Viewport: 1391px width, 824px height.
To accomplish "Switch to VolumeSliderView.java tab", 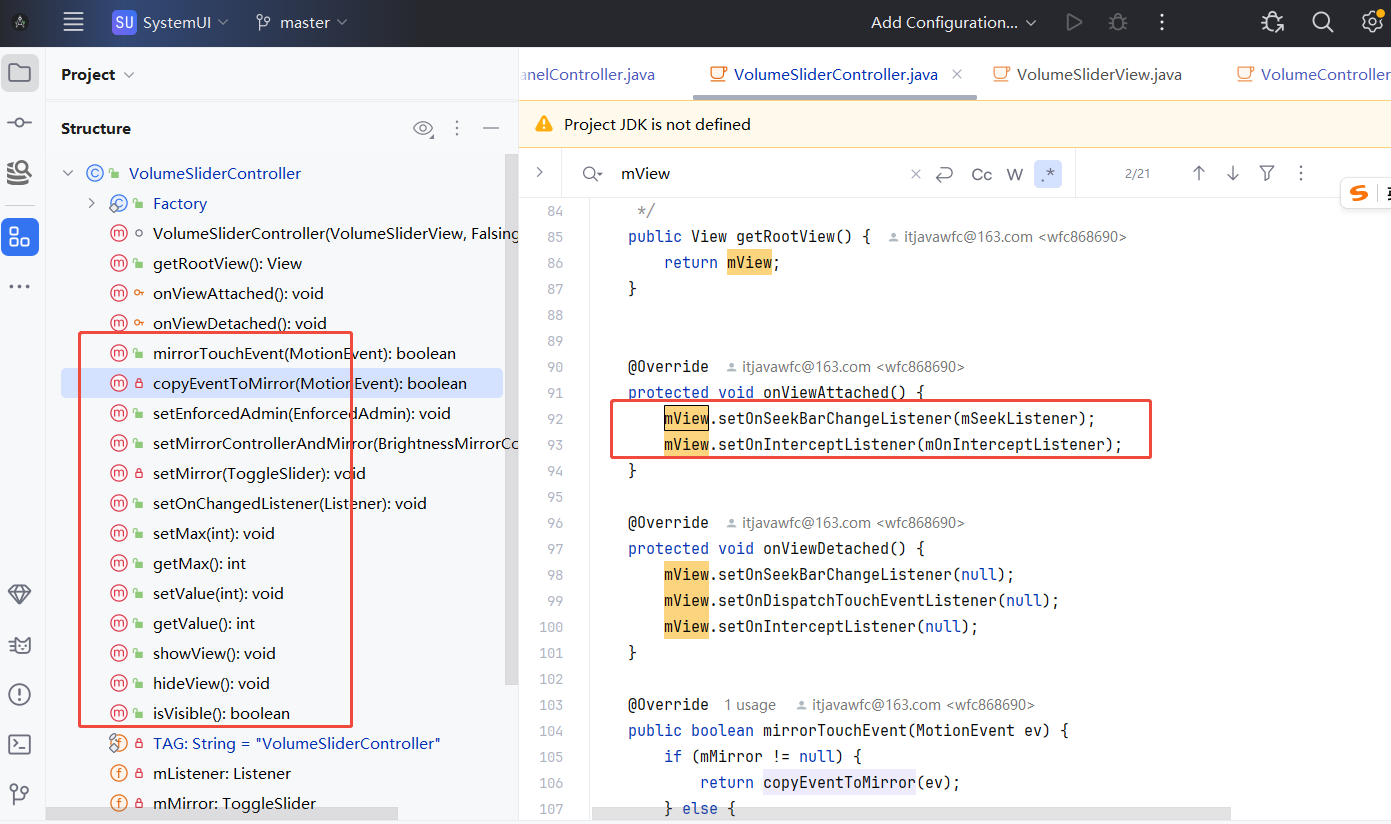I will (1087, 75).
